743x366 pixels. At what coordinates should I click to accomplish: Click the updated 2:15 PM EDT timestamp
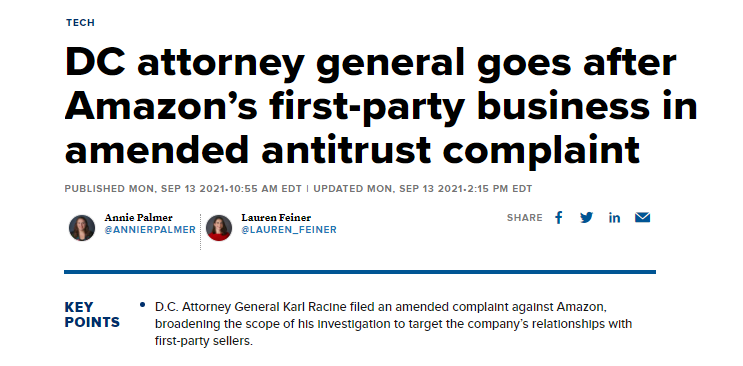[423, 189]
